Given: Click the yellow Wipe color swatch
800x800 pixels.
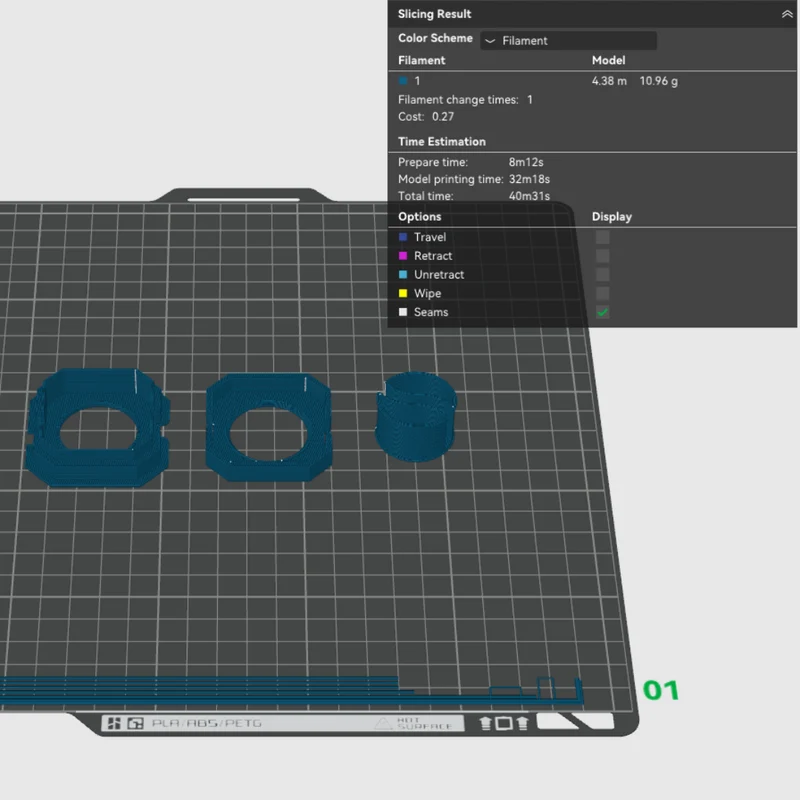Looking at the screenshot, I should click(x=403, y=293).
